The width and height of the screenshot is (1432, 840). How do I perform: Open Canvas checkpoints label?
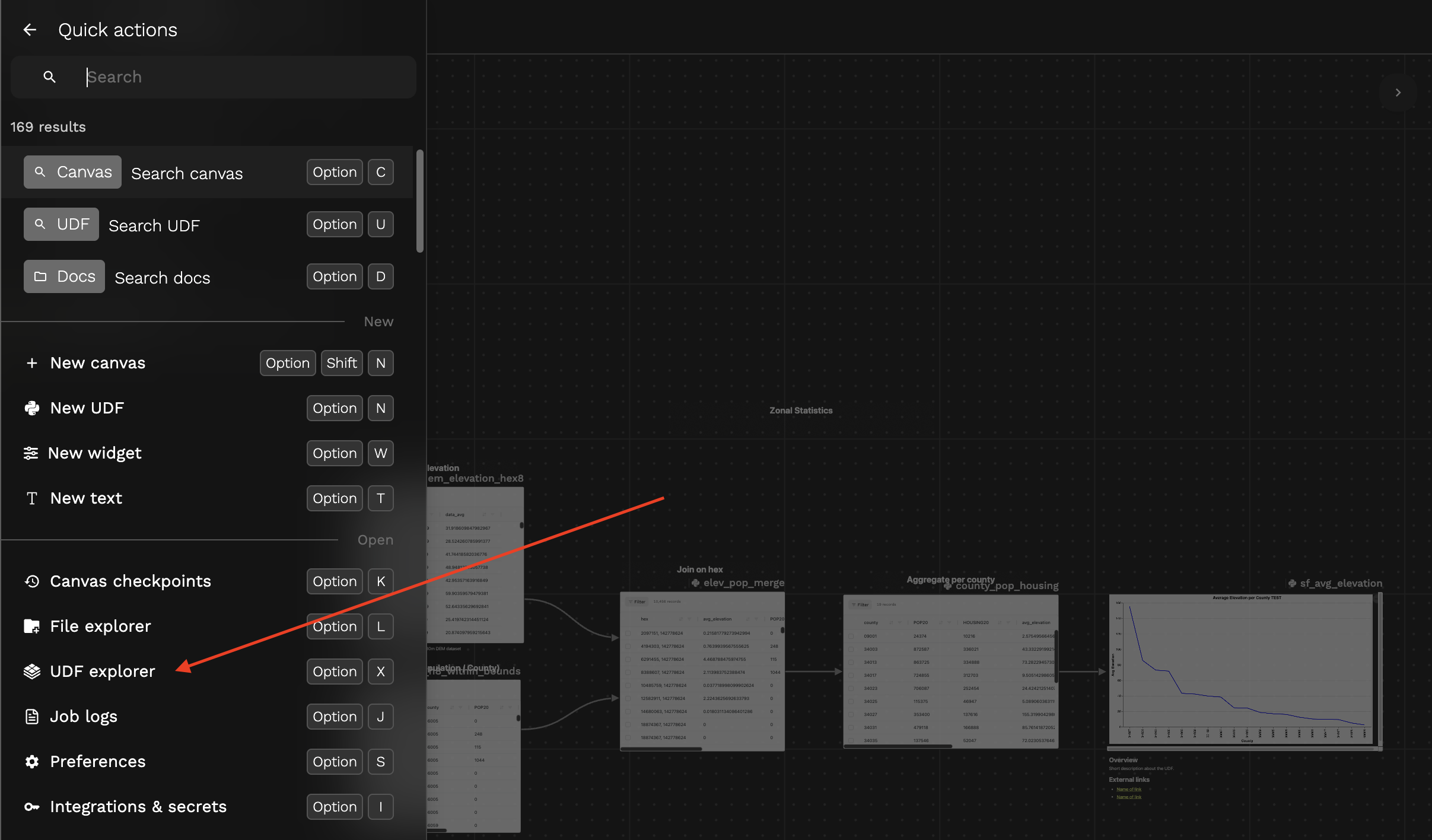[131, 581]
